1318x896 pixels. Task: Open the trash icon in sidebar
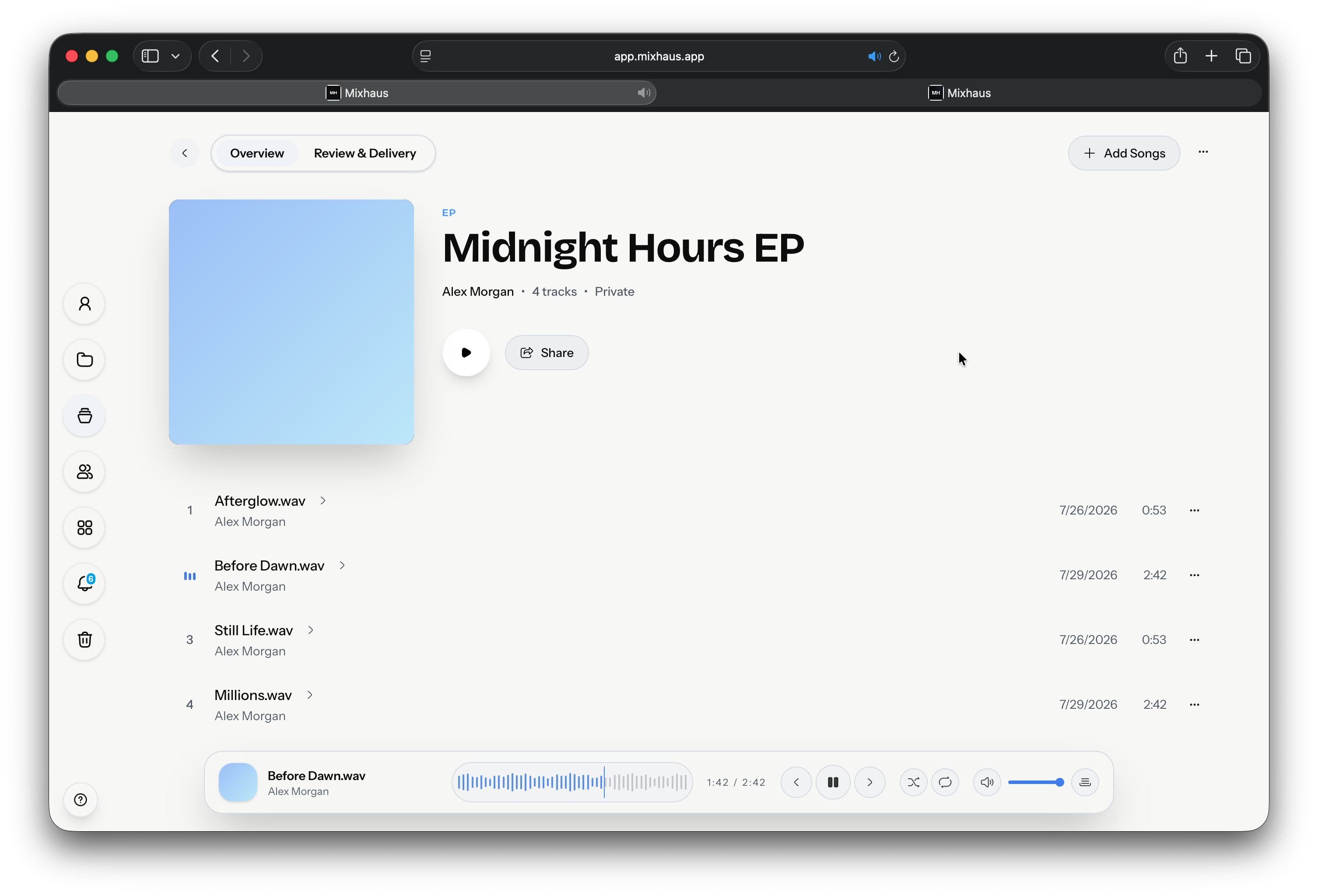point(84,640)
